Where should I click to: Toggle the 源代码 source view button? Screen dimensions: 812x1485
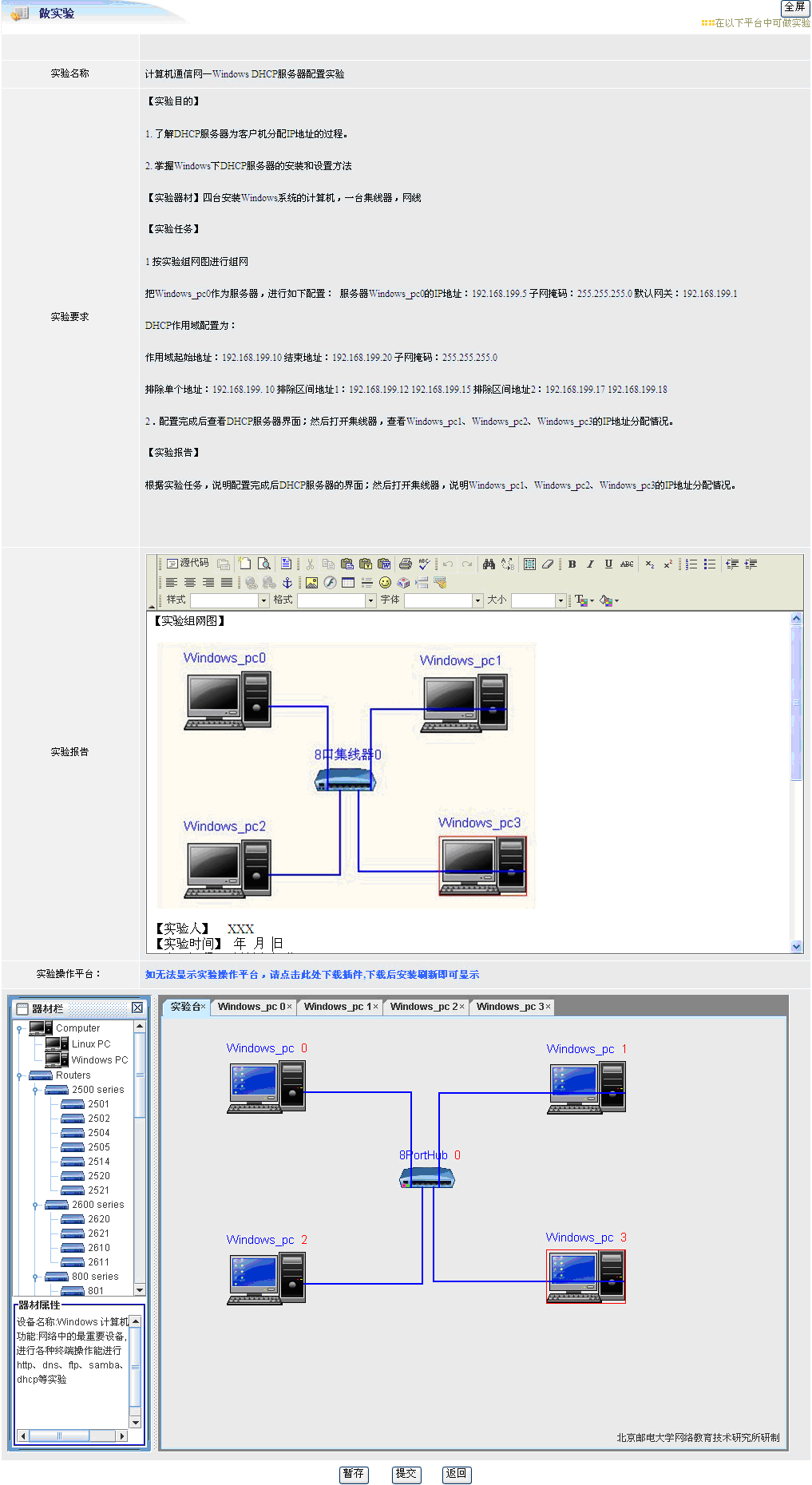click(188, 564)
